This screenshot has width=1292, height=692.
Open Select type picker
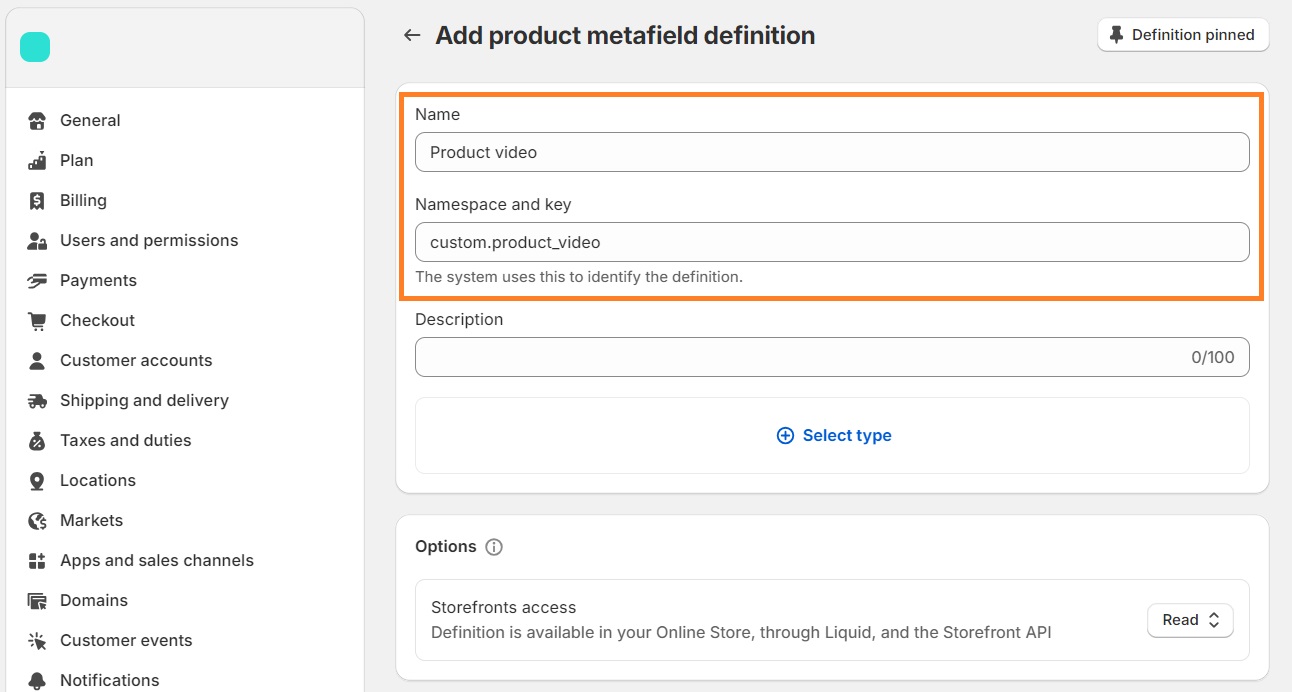click(834, 435)
